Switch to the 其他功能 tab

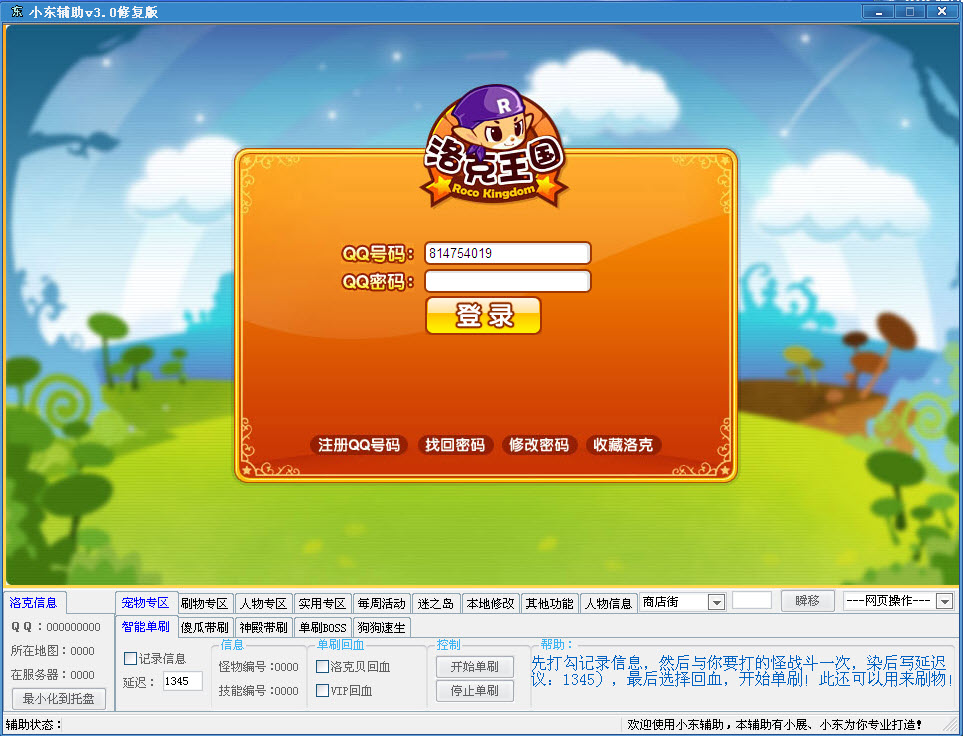[x=549, y=604]
